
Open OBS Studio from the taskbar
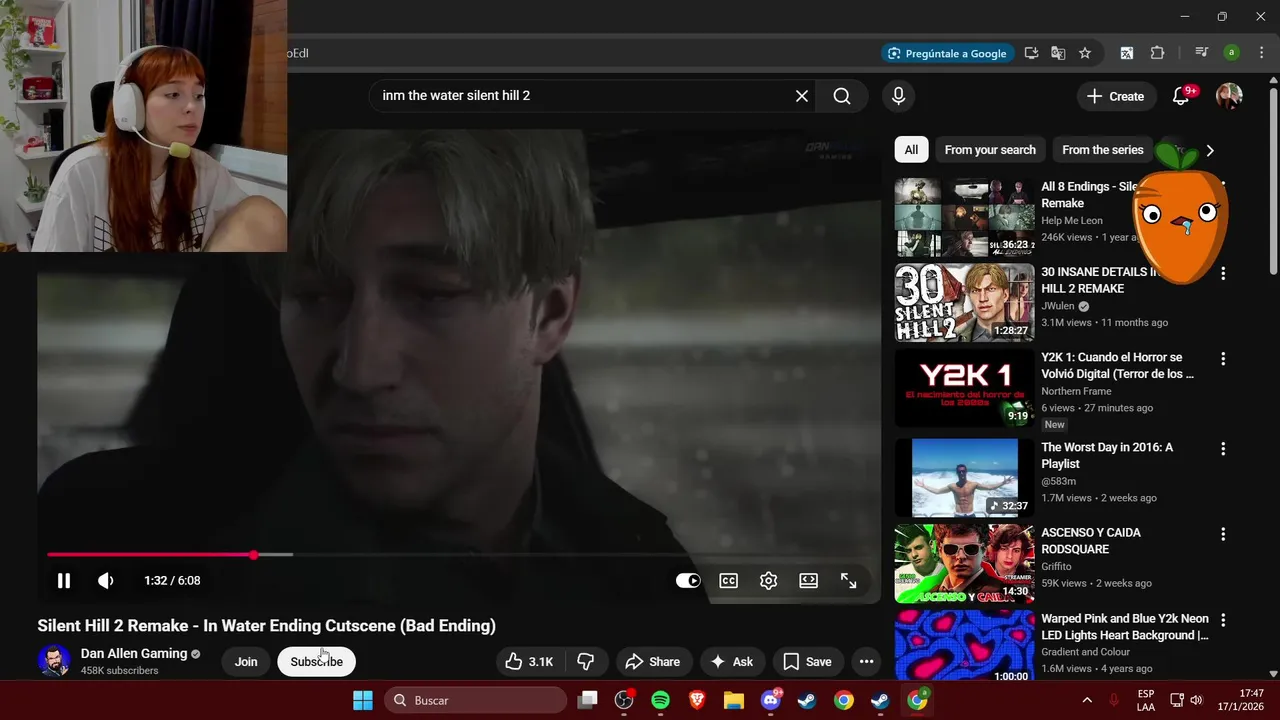624,700
